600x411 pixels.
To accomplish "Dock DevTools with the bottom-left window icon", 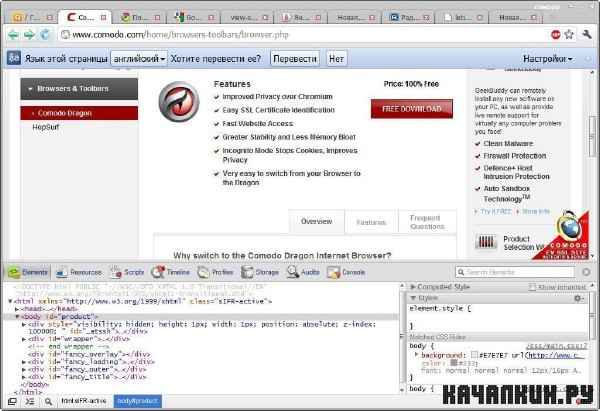I will (x=12, y=401).
